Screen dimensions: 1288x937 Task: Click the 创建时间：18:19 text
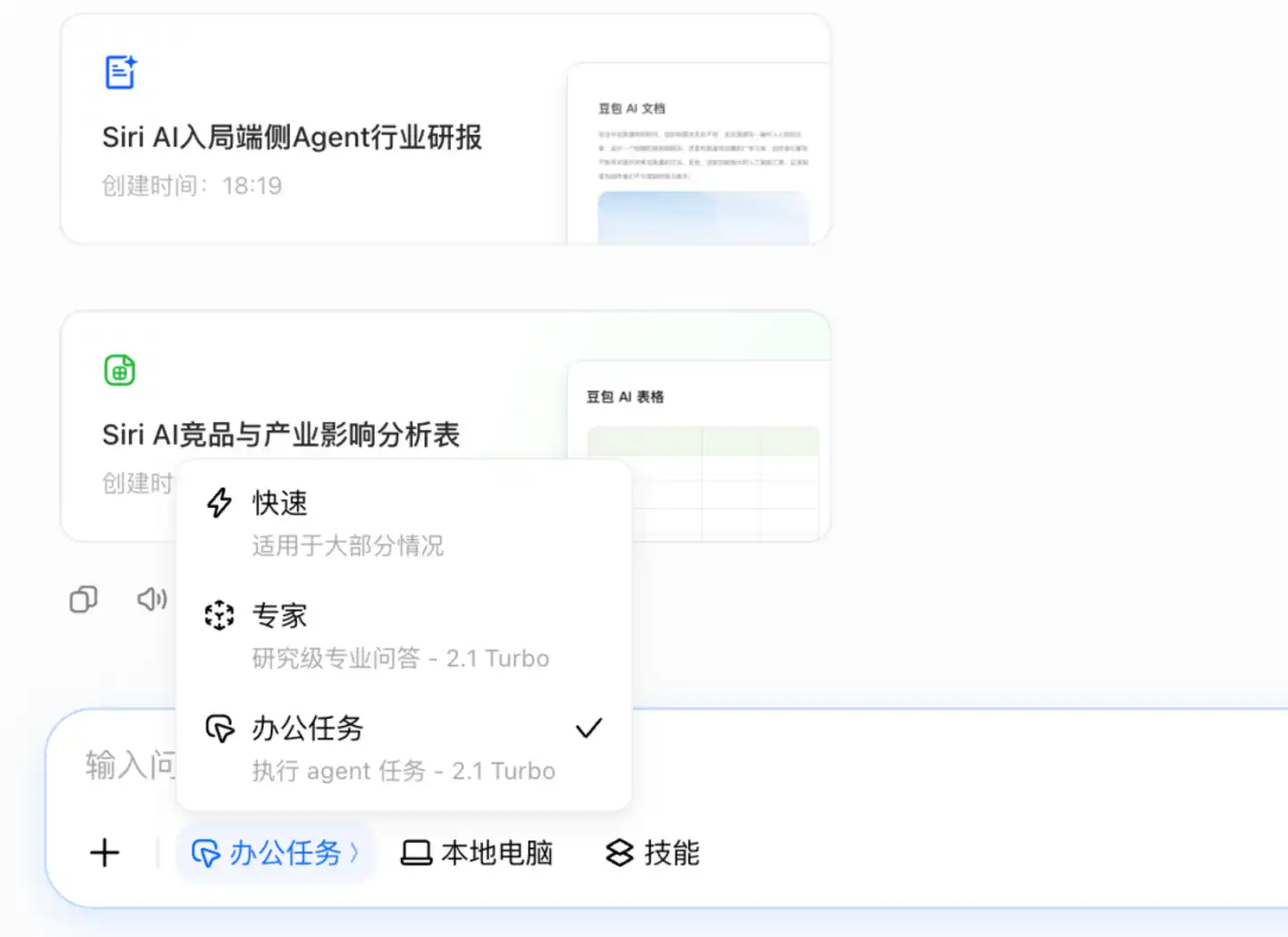tap(192, 186)
